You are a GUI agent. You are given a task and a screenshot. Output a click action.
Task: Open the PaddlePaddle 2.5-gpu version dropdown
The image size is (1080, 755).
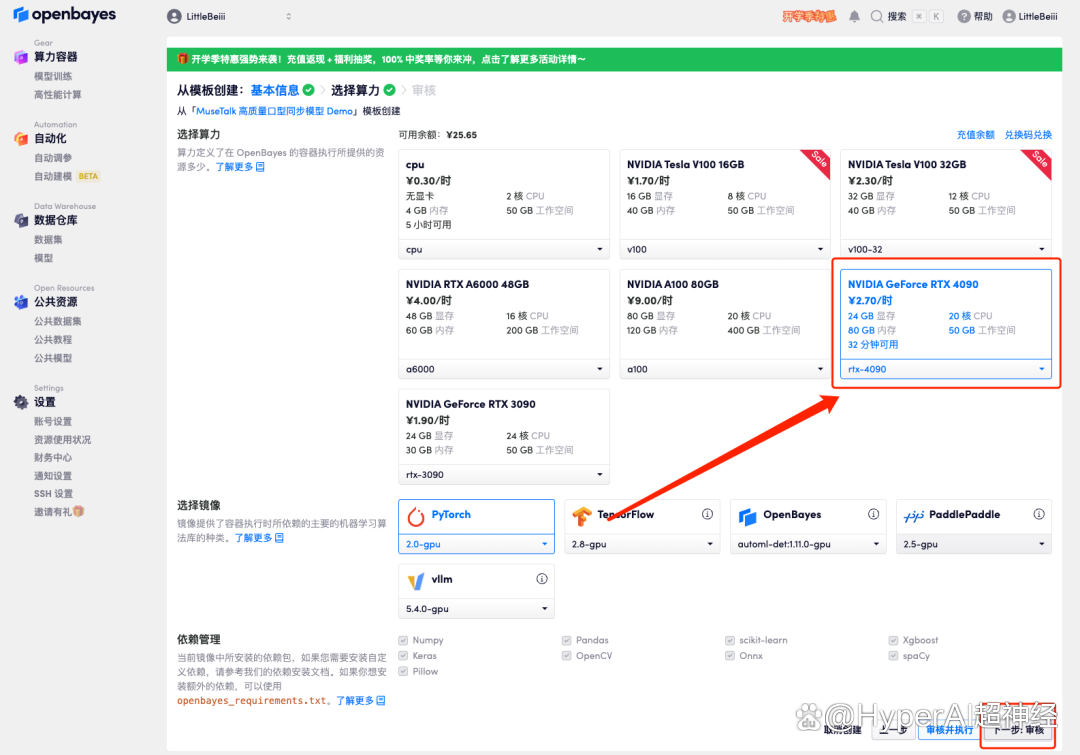(974, 545)
